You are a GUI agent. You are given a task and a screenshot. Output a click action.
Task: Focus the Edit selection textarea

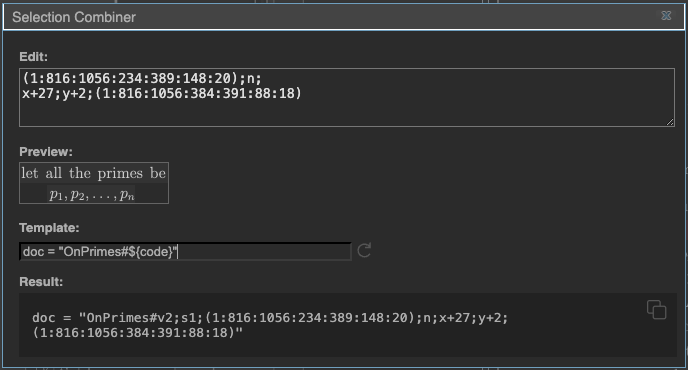tap(347, 97)
